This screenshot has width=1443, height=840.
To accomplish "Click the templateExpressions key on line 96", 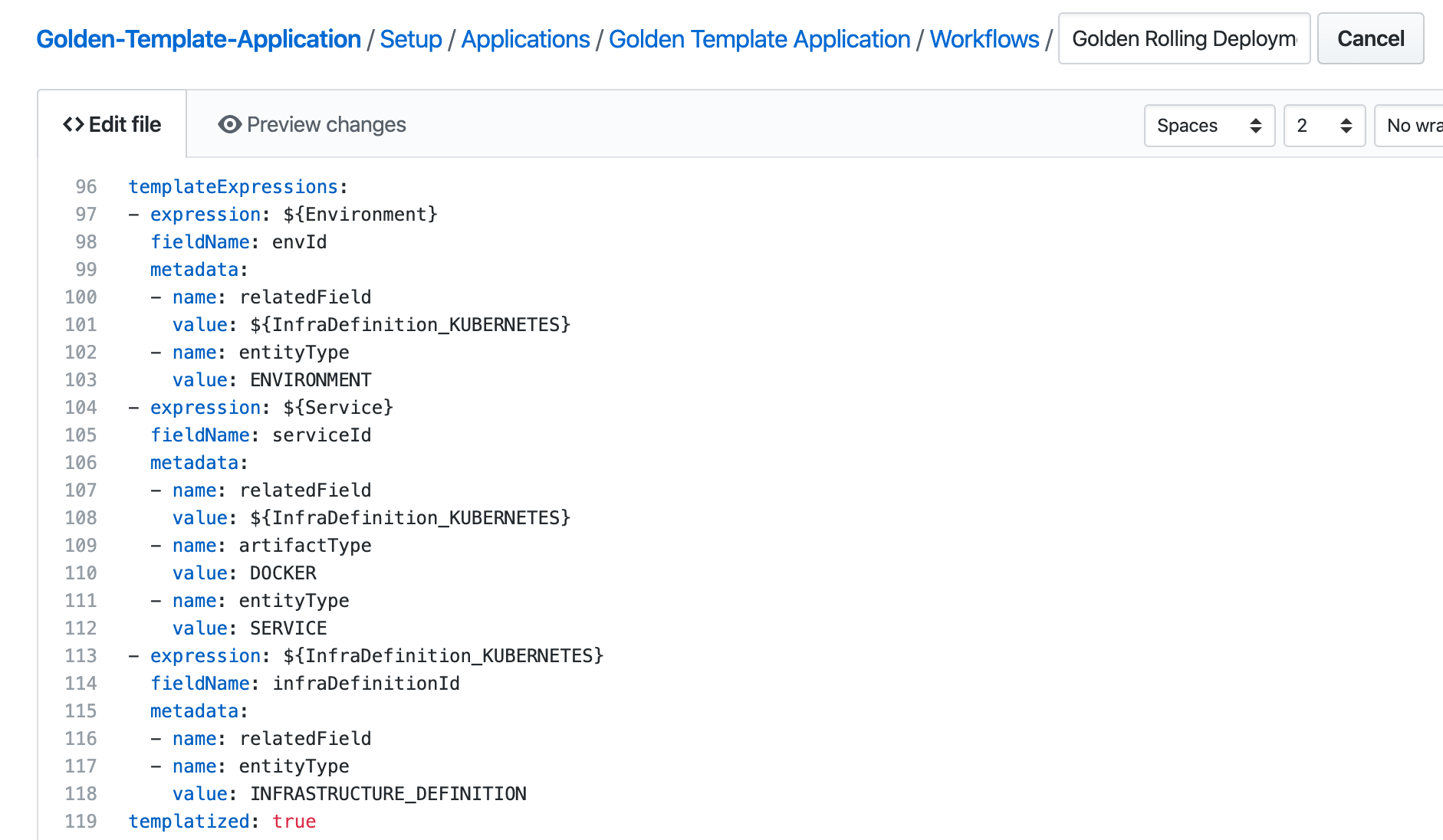I will tap(233, 187).
